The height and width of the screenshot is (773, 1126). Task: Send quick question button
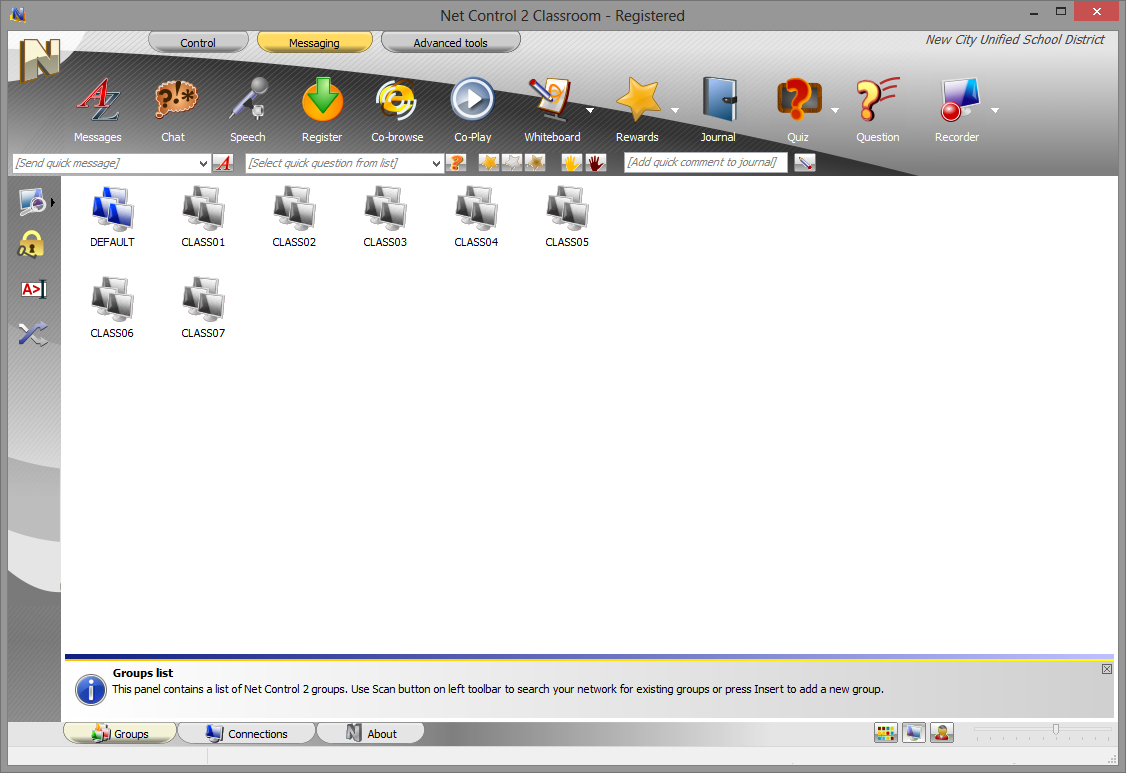click(456, 163)
